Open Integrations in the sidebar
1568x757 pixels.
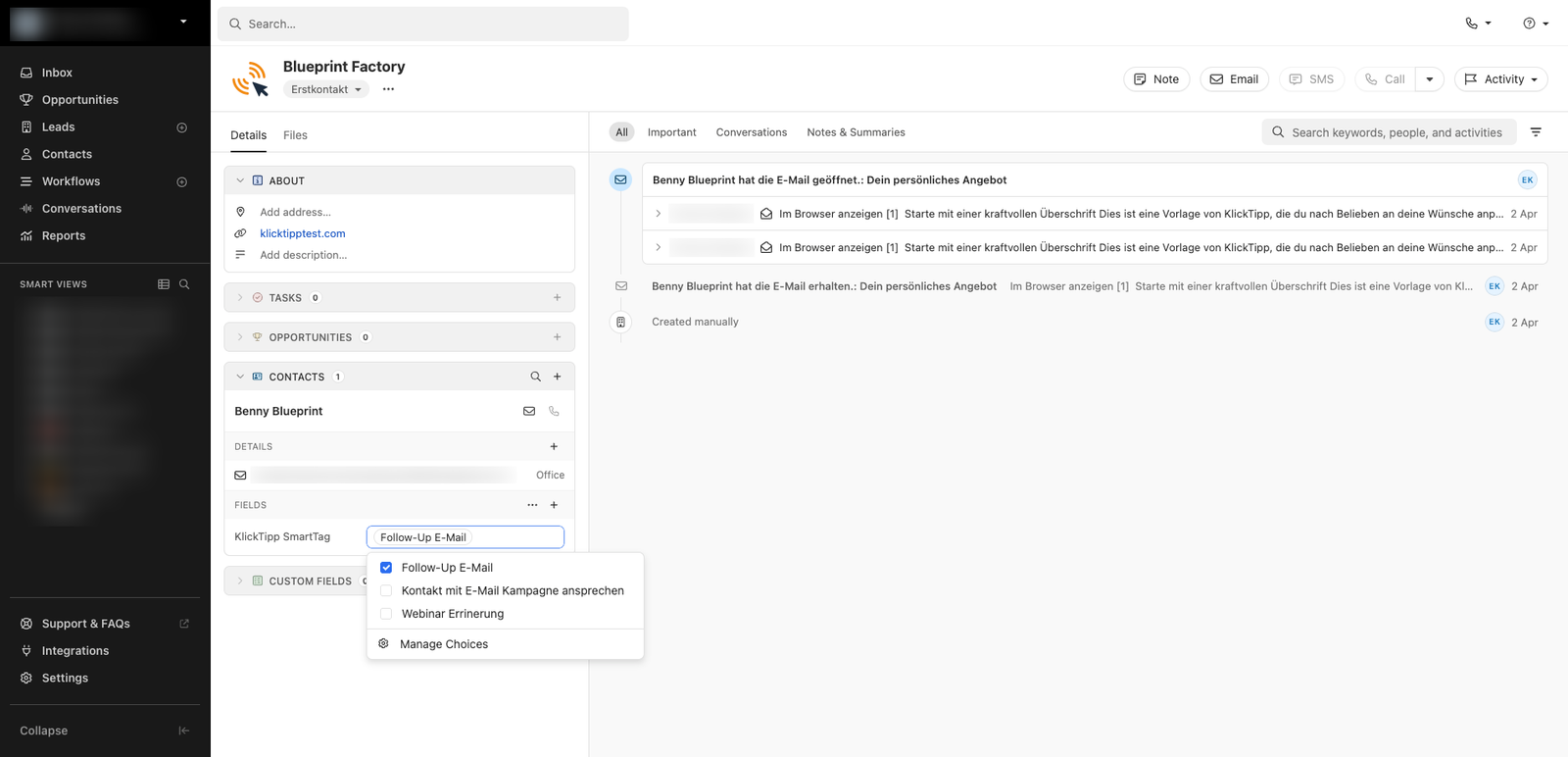[x=75, y=651]
